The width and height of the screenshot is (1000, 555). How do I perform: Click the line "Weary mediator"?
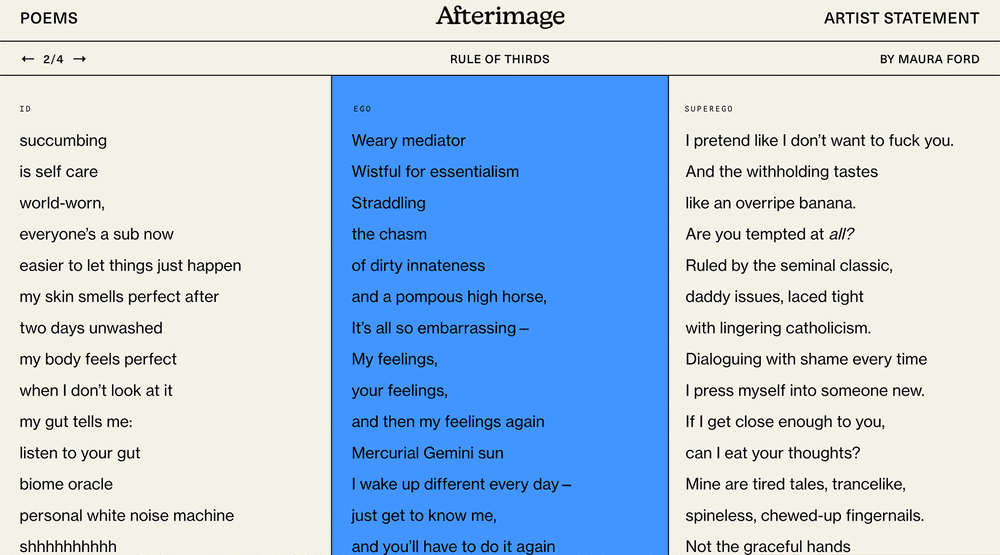(x=408, y=141)
